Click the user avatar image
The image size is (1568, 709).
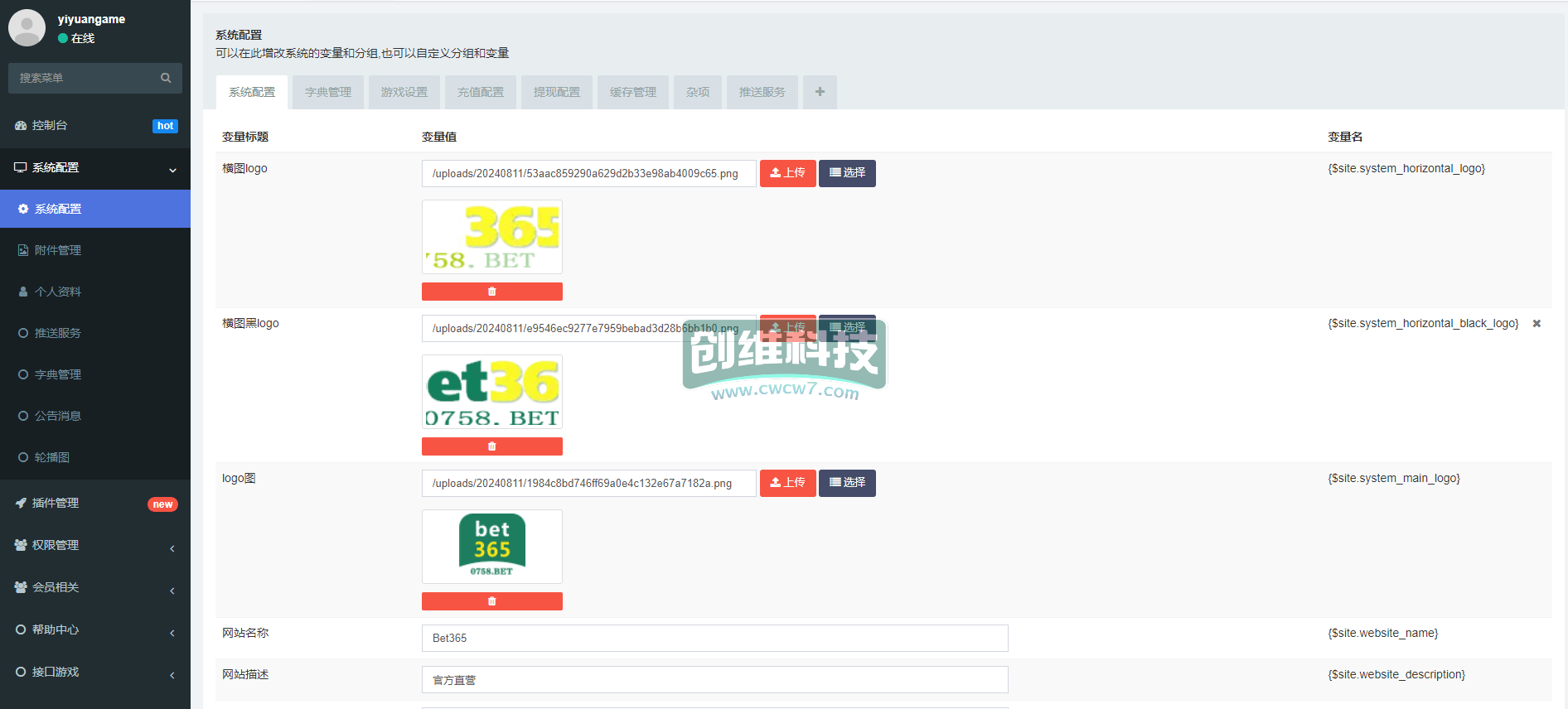click(x=27, y=27)
